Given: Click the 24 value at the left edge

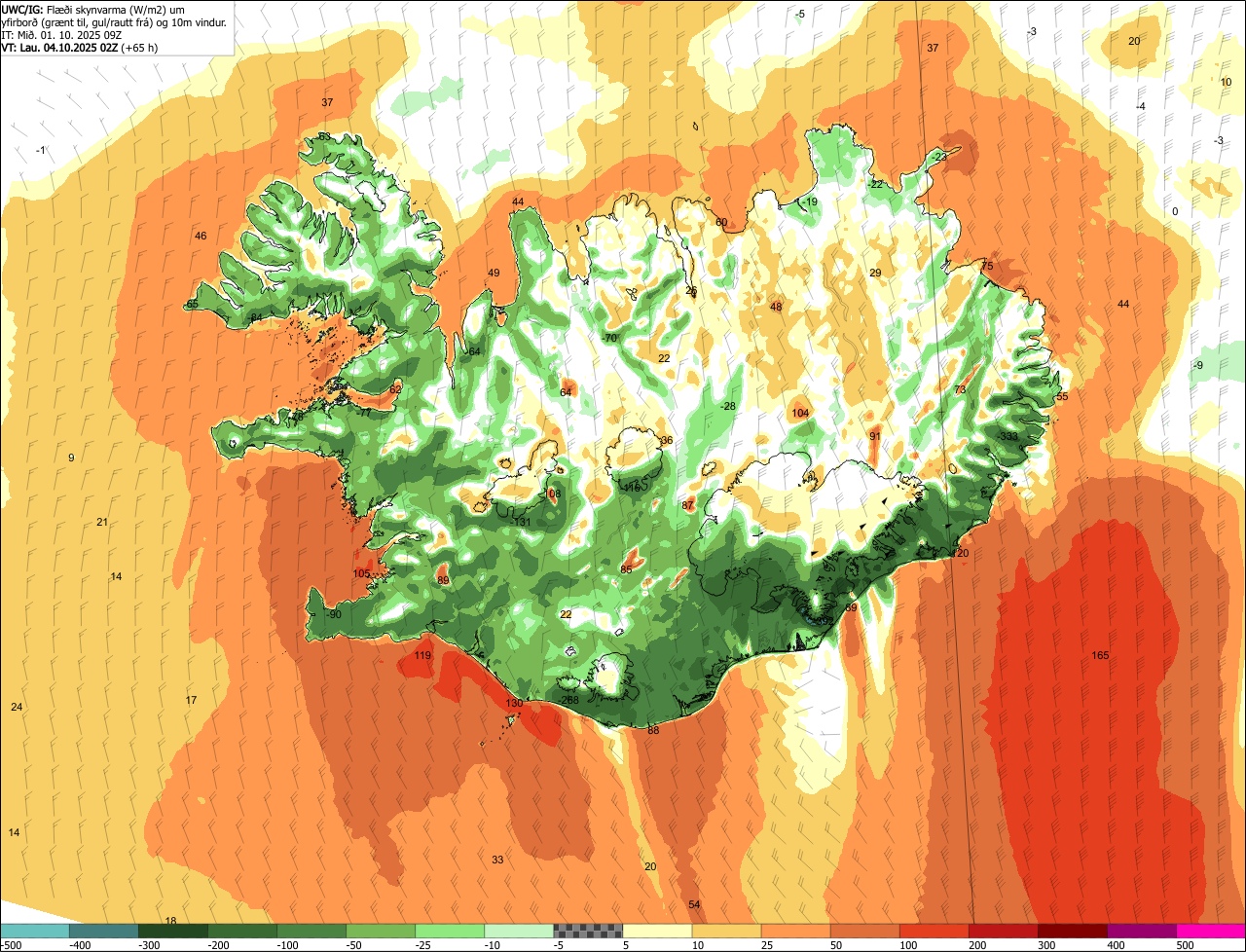Looking at the screenshot, I should click(17, 706).
